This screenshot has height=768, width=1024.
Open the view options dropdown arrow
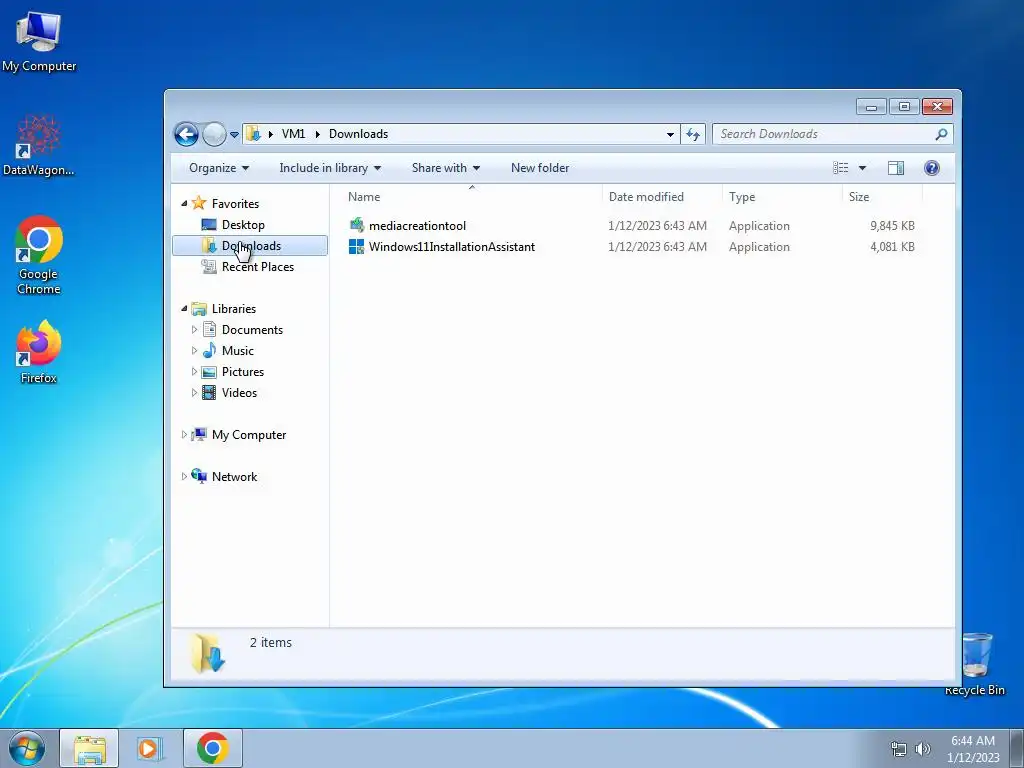(862, 168)
